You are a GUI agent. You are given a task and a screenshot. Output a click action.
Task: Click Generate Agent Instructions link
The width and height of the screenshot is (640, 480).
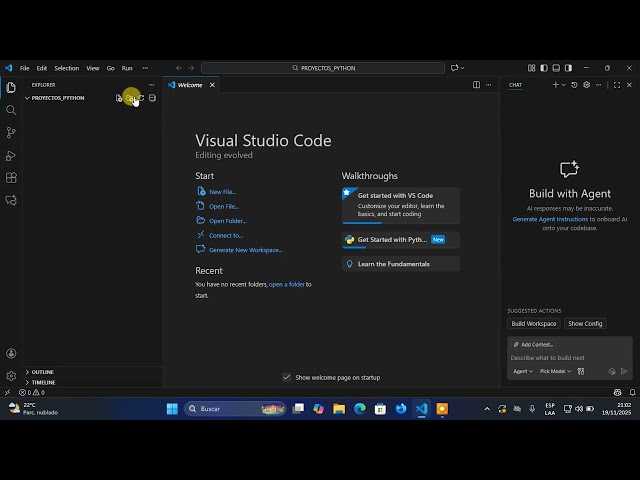coord(550,219)
